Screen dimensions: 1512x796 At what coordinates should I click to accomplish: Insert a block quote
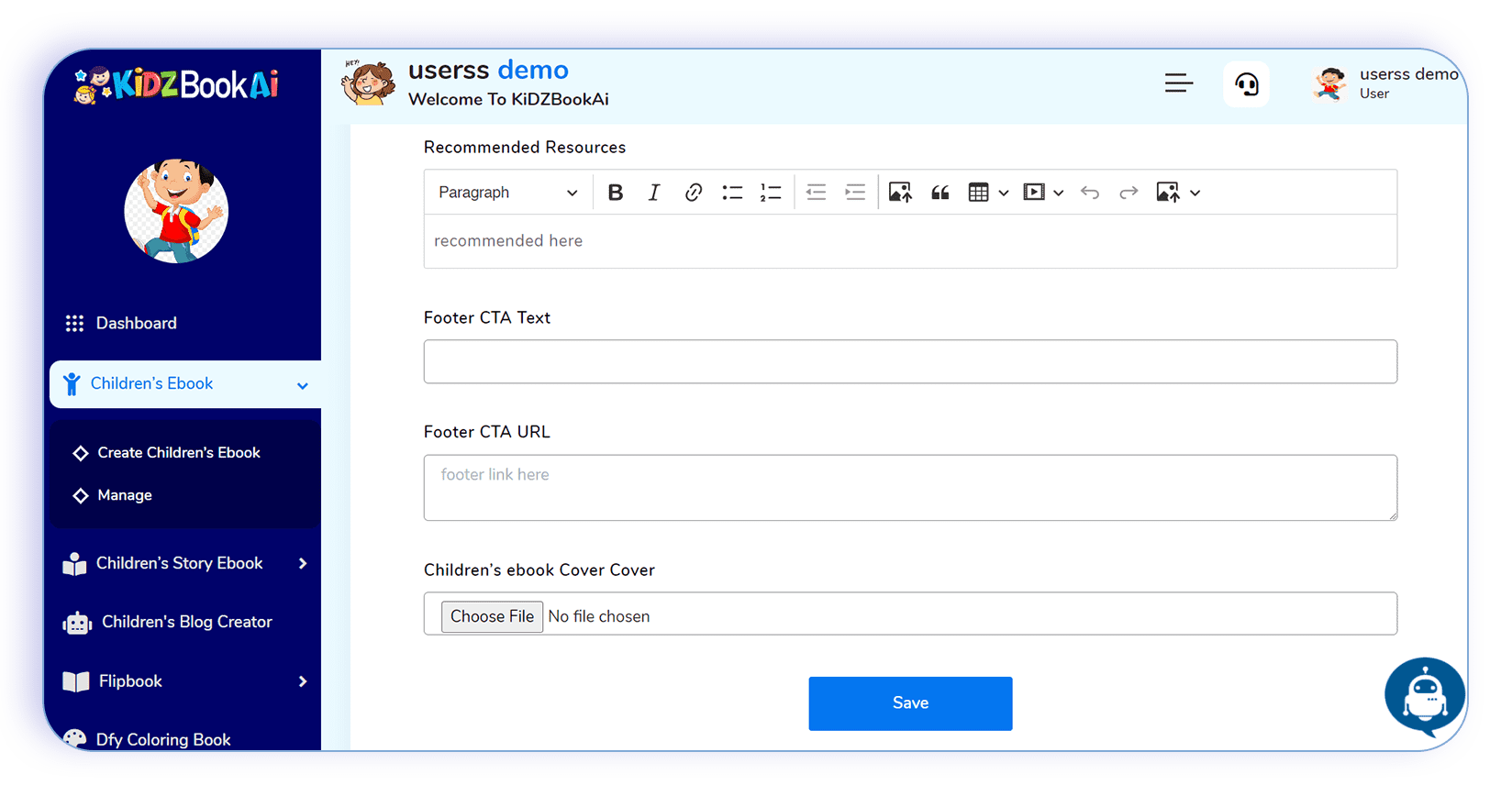click(939, 193)
